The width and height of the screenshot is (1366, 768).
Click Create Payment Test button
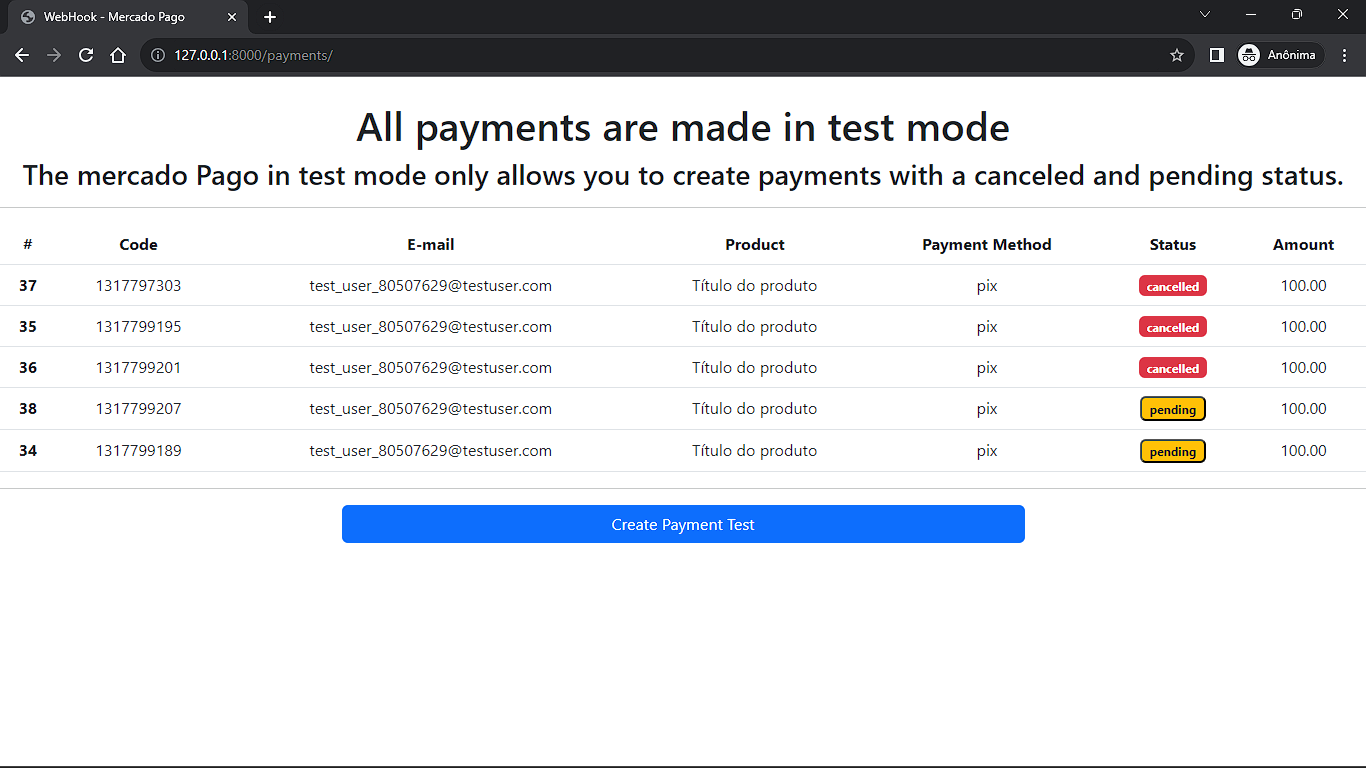[683, 524]
